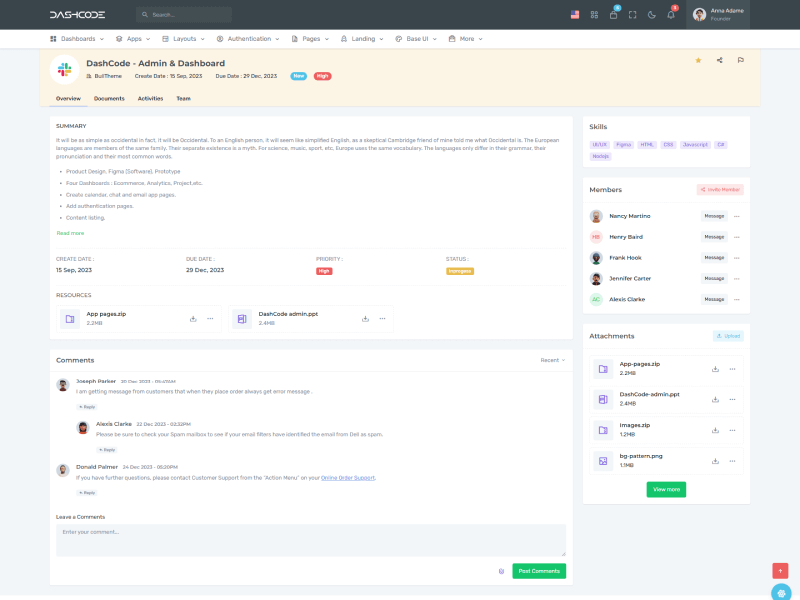800x600 pixels.
Task: Click Invite Member in Members panel
Action: tap(719, 189)
